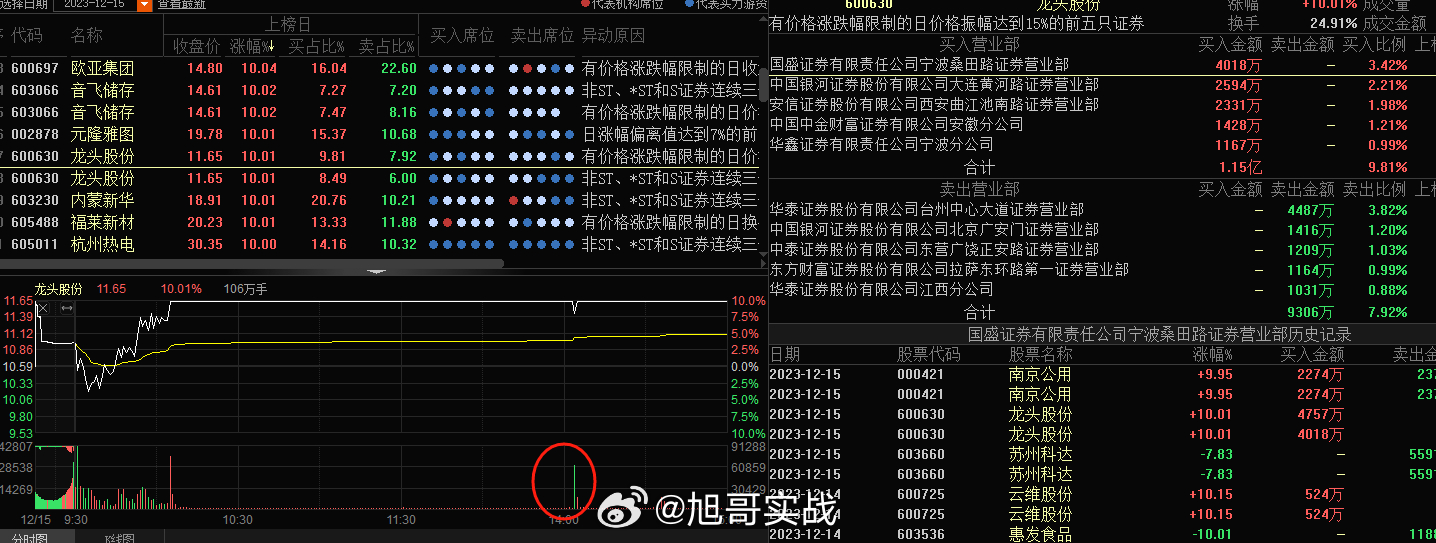Click the buy total 1.15亿

coord(1240,167)
